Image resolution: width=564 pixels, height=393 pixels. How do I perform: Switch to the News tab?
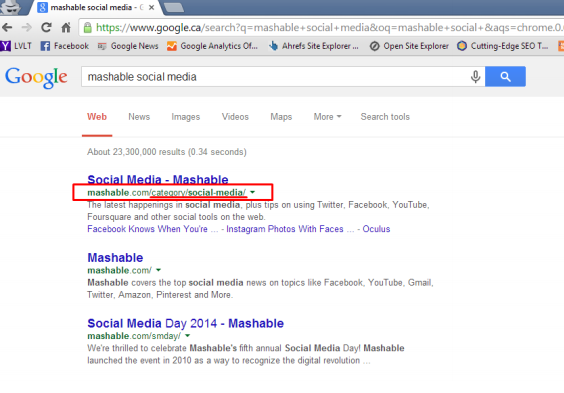tap(139, 117)
